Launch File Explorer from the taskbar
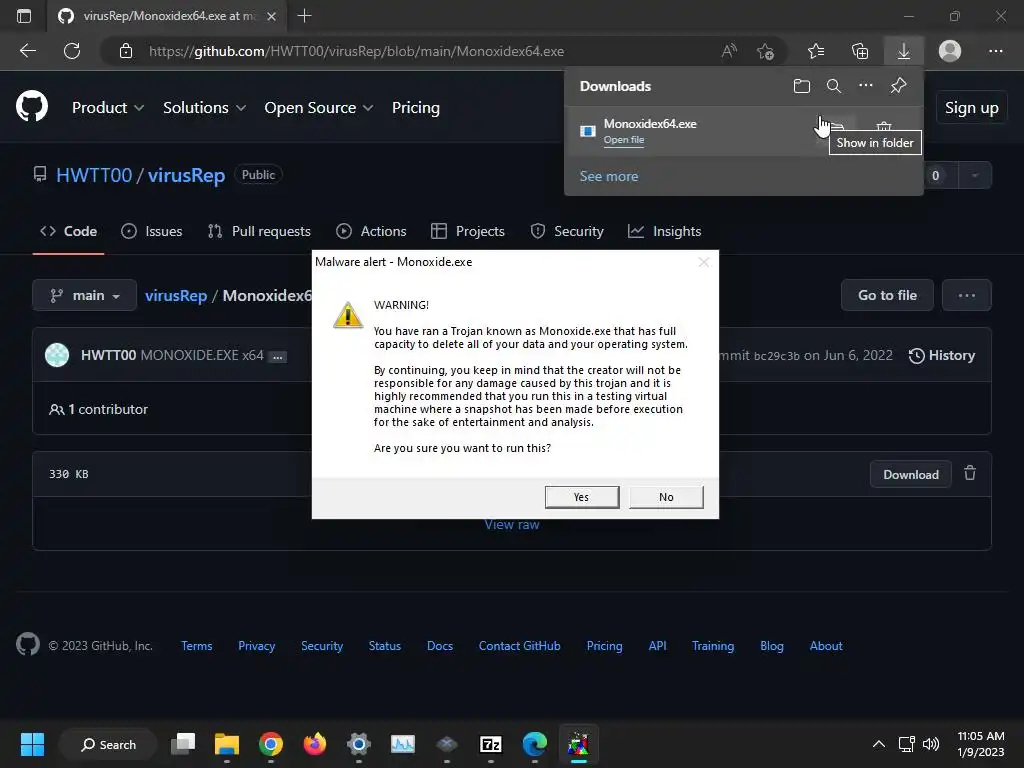 (227, 744)
